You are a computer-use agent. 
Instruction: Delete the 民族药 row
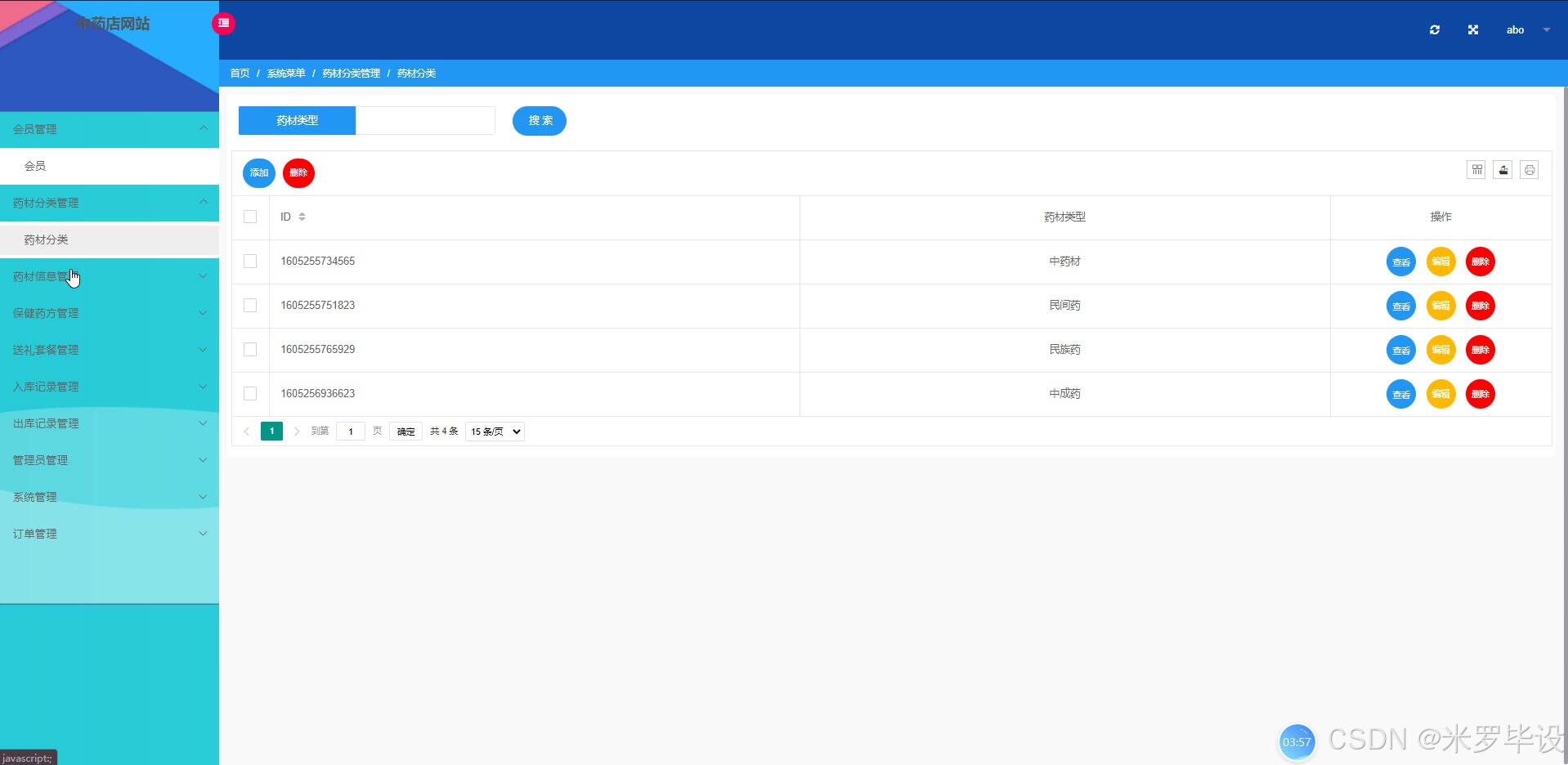[1481, 350]
